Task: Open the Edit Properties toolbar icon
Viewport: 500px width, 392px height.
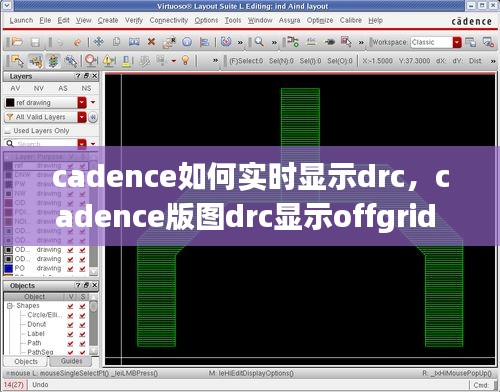Action: [169, 42]
